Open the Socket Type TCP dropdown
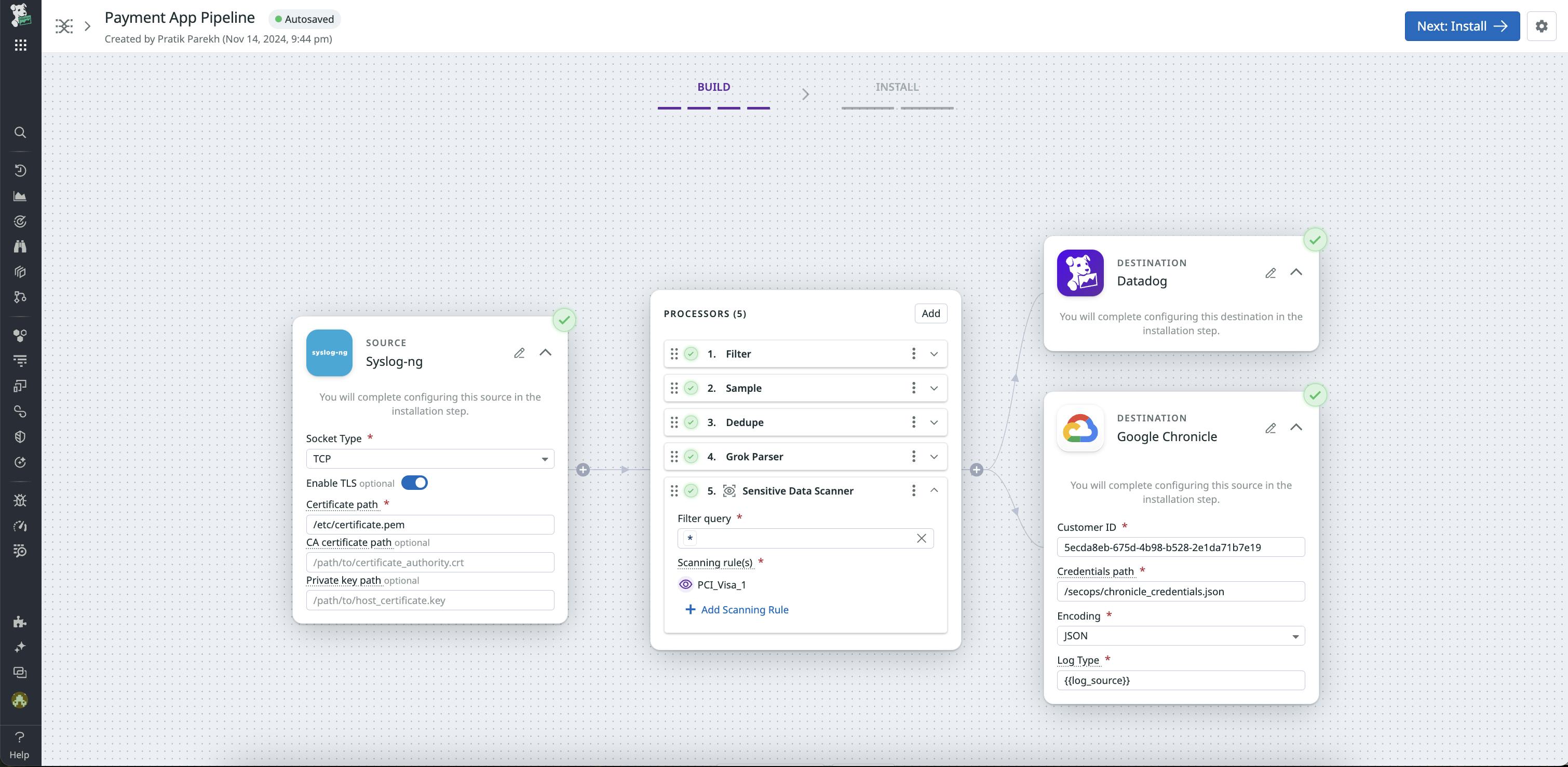Viewport: 1568px width, 767px height. point(430,459)
